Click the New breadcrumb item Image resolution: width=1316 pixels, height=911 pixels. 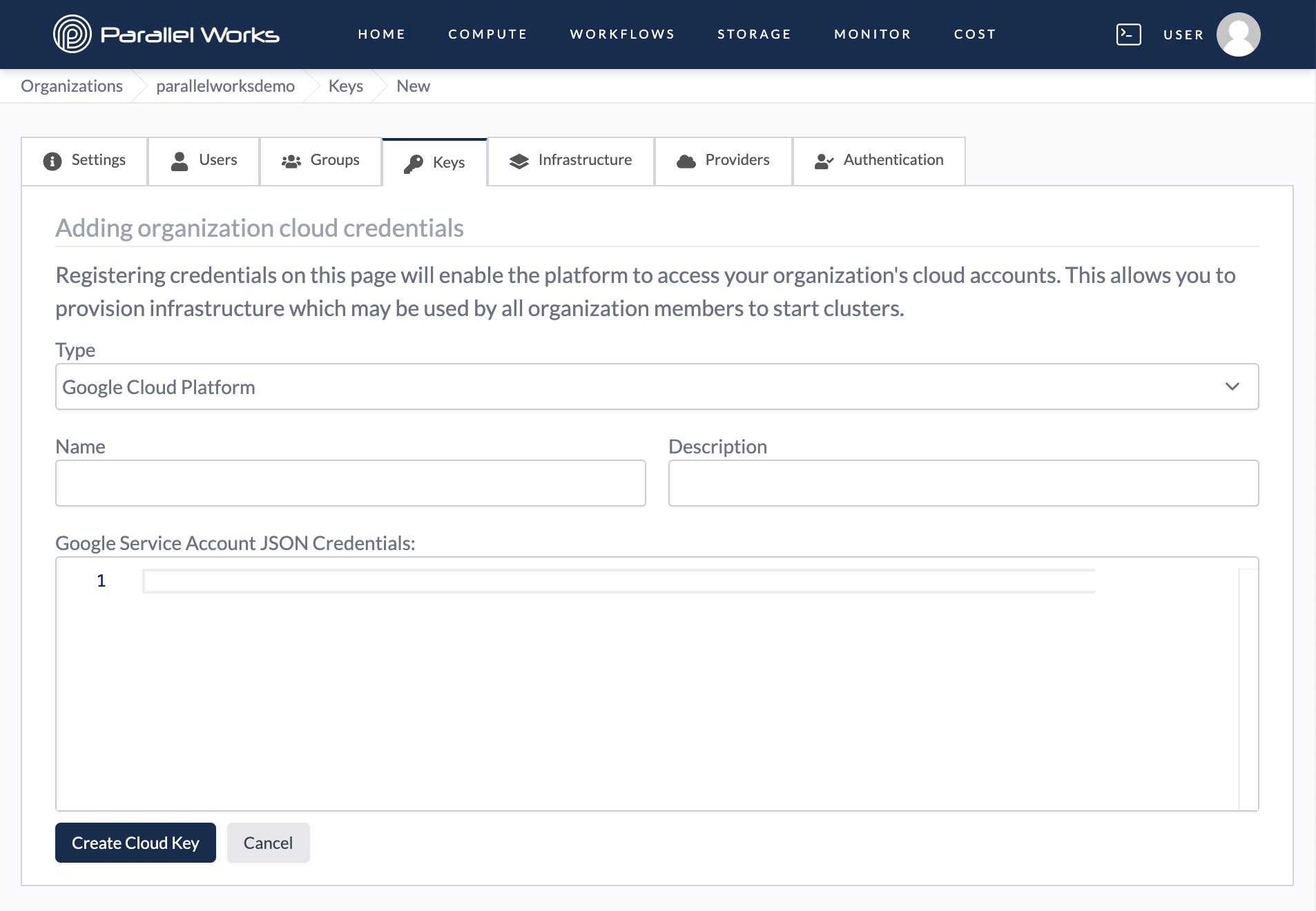pyautogui.click(x=413, y=86)
